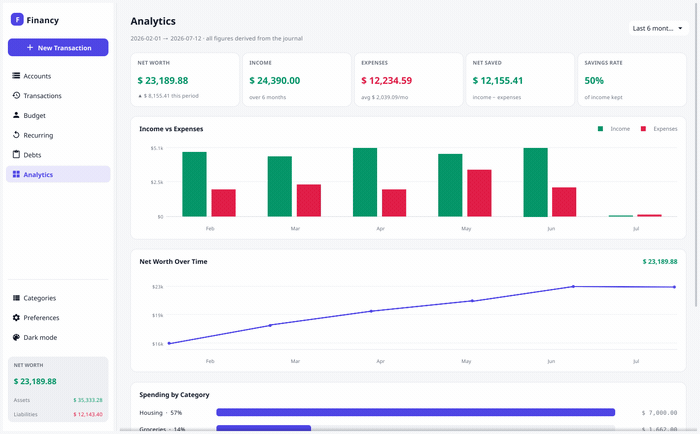This screenshot has width=700, height=434.
Task: Click the Net Worth Over Time title
Action: point(173,262)
